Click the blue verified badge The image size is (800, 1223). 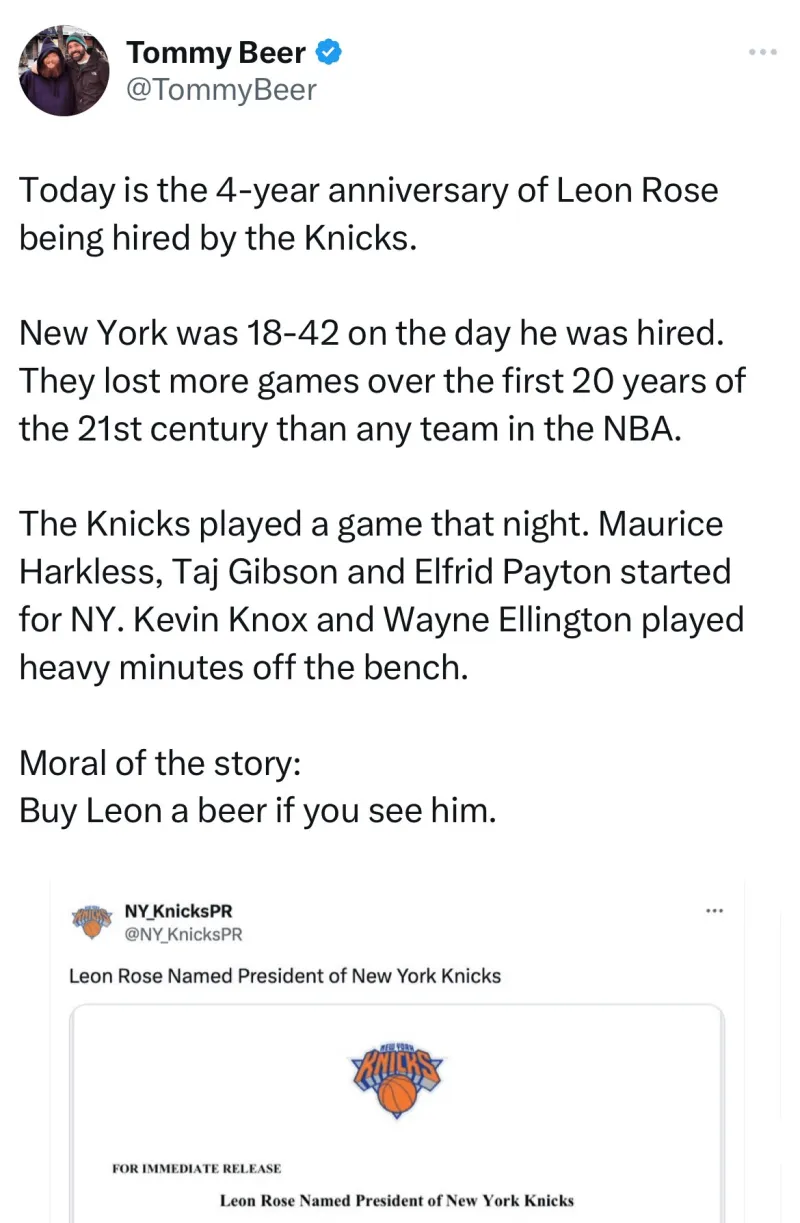pos(330,53)
